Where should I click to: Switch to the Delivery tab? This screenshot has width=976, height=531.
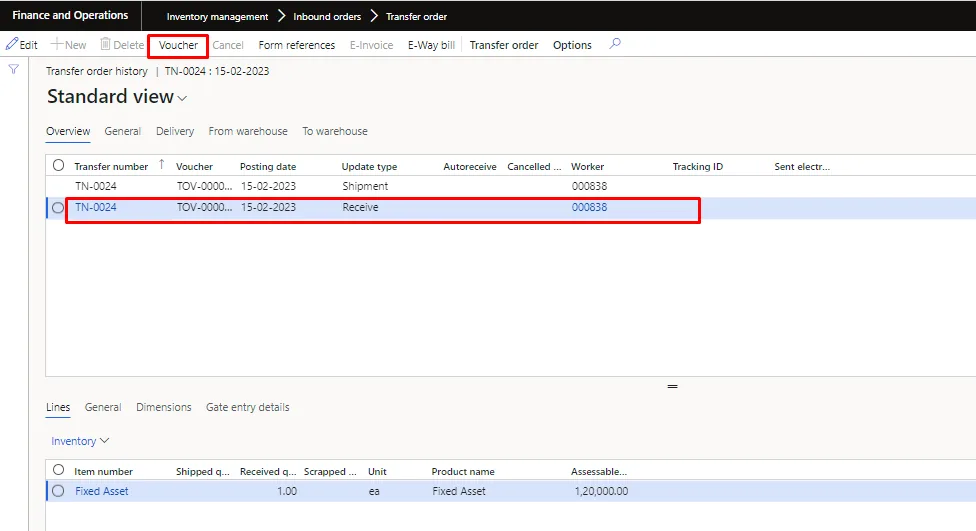click(175, 131)
